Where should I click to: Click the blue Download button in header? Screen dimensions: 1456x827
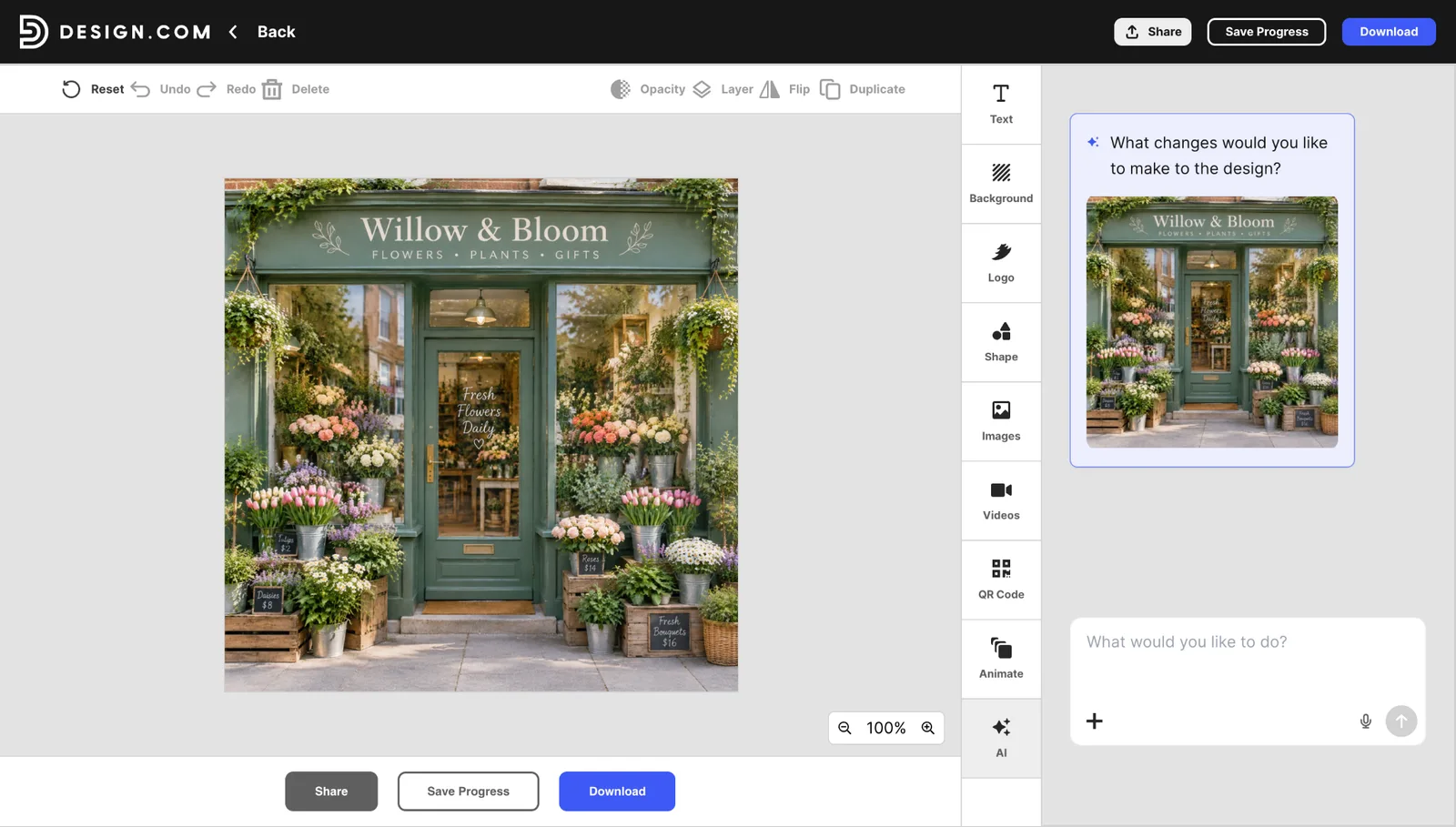coord(1389,32)
